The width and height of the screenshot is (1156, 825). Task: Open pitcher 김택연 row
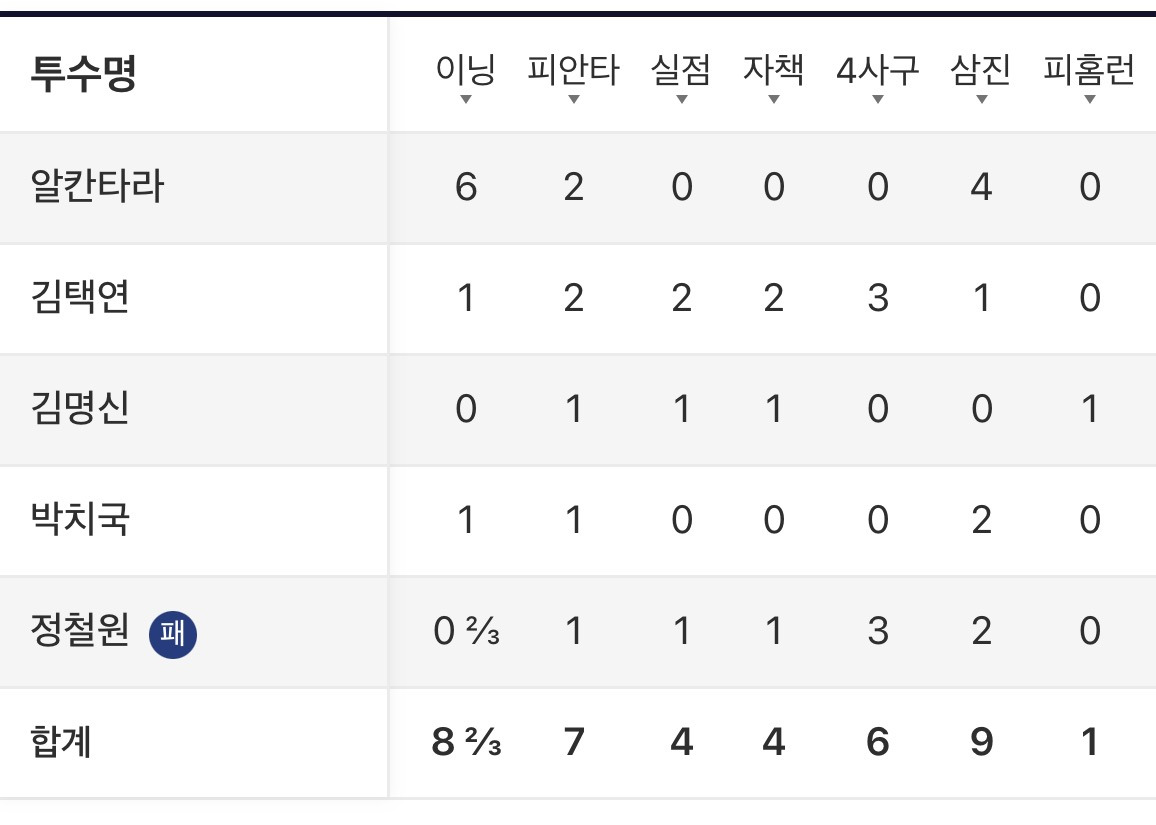[578, 299]
